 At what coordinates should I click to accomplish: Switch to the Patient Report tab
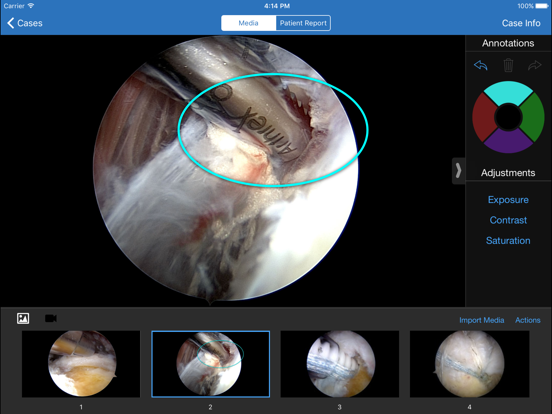pyautogui.click(x=303, y=23)
